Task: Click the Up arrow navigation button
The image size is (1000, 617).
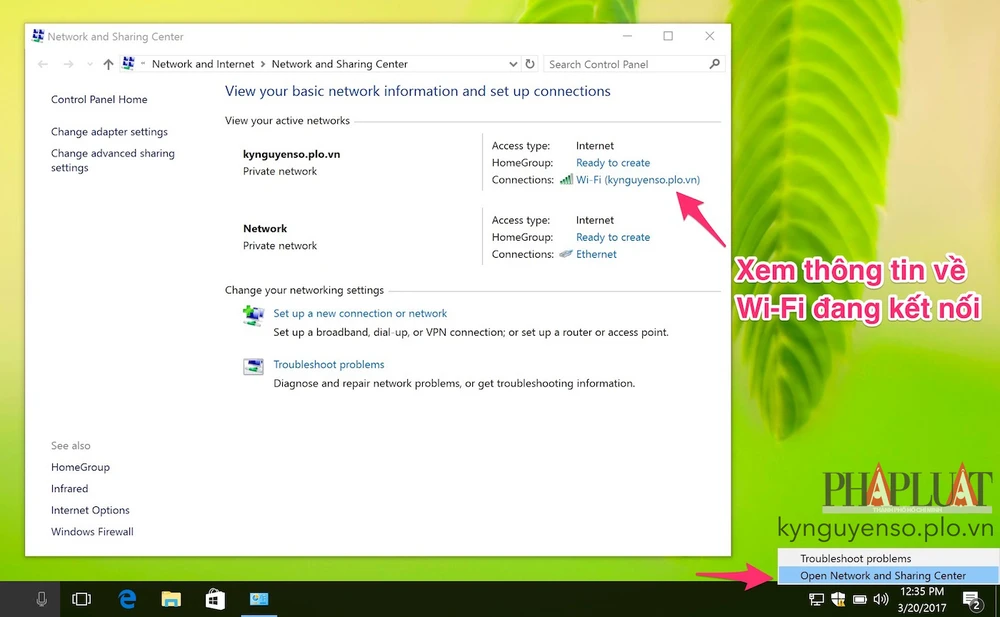Action: (x=108, y=64)
